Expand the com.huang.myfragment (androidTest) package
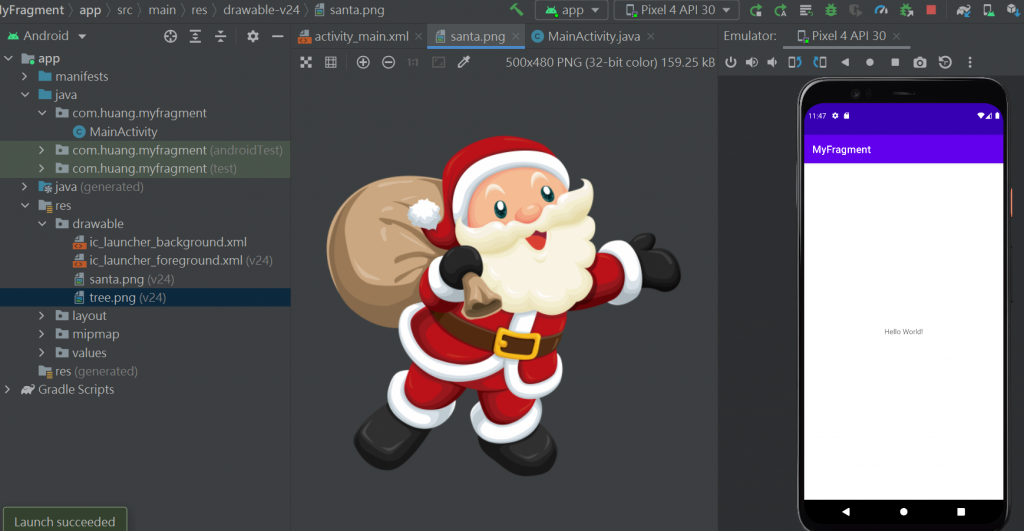 click(42, 150)
